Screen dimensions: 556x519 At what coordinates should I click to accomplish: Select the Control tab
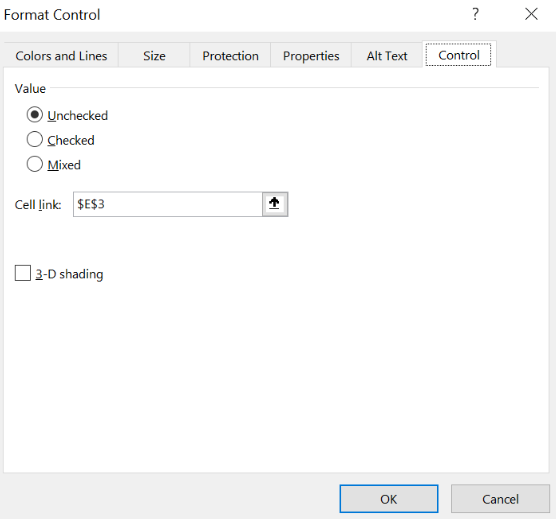(459, 55)
